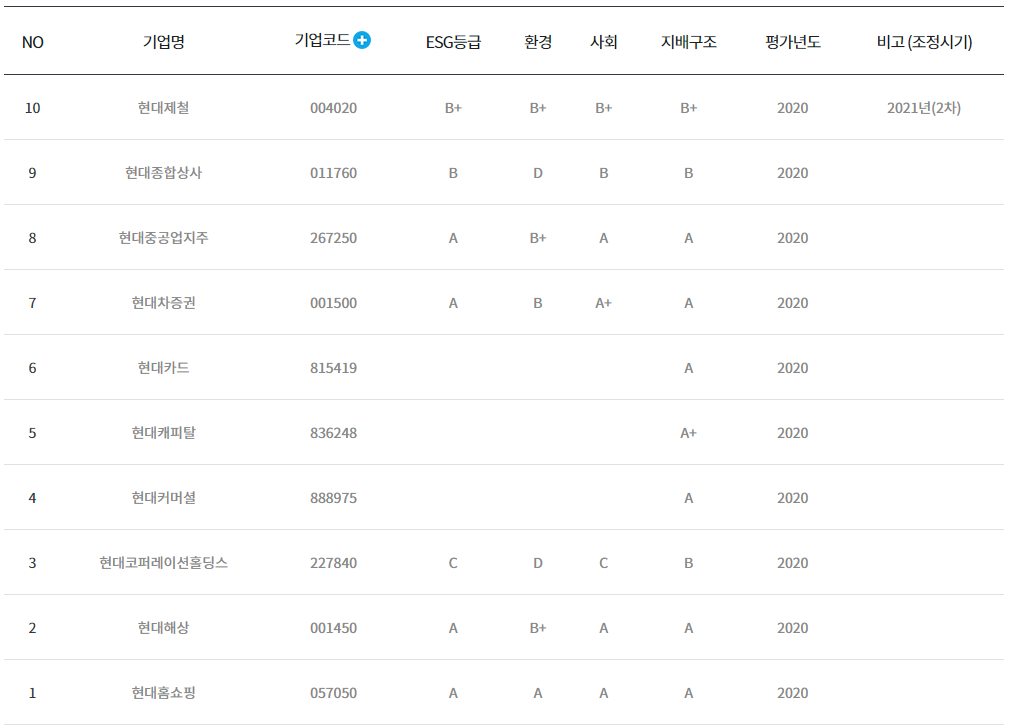Screen dimensions: 1009x728
Task: Open company 현대코퍼레이션홀딩스
Action: coord(163,563)
